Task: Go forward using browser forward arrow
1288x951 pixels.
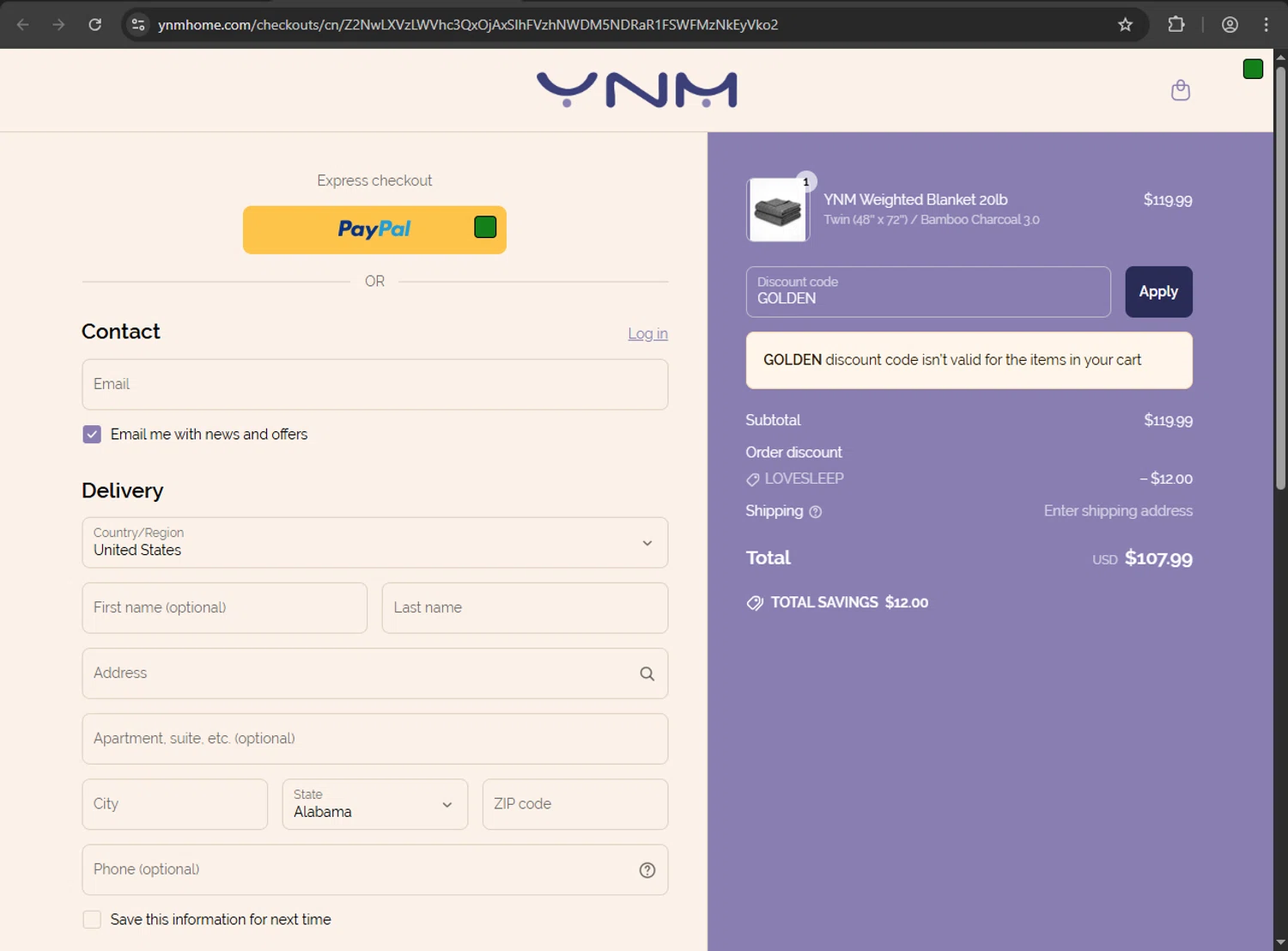Action: [58, 25]
